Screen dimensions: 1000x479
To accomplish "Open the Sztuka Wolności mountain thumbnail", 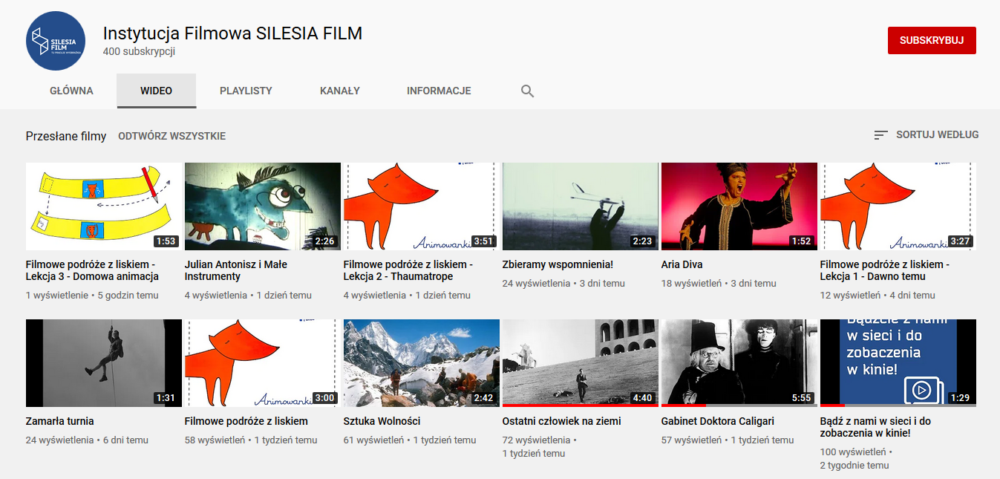I will 422,363.
